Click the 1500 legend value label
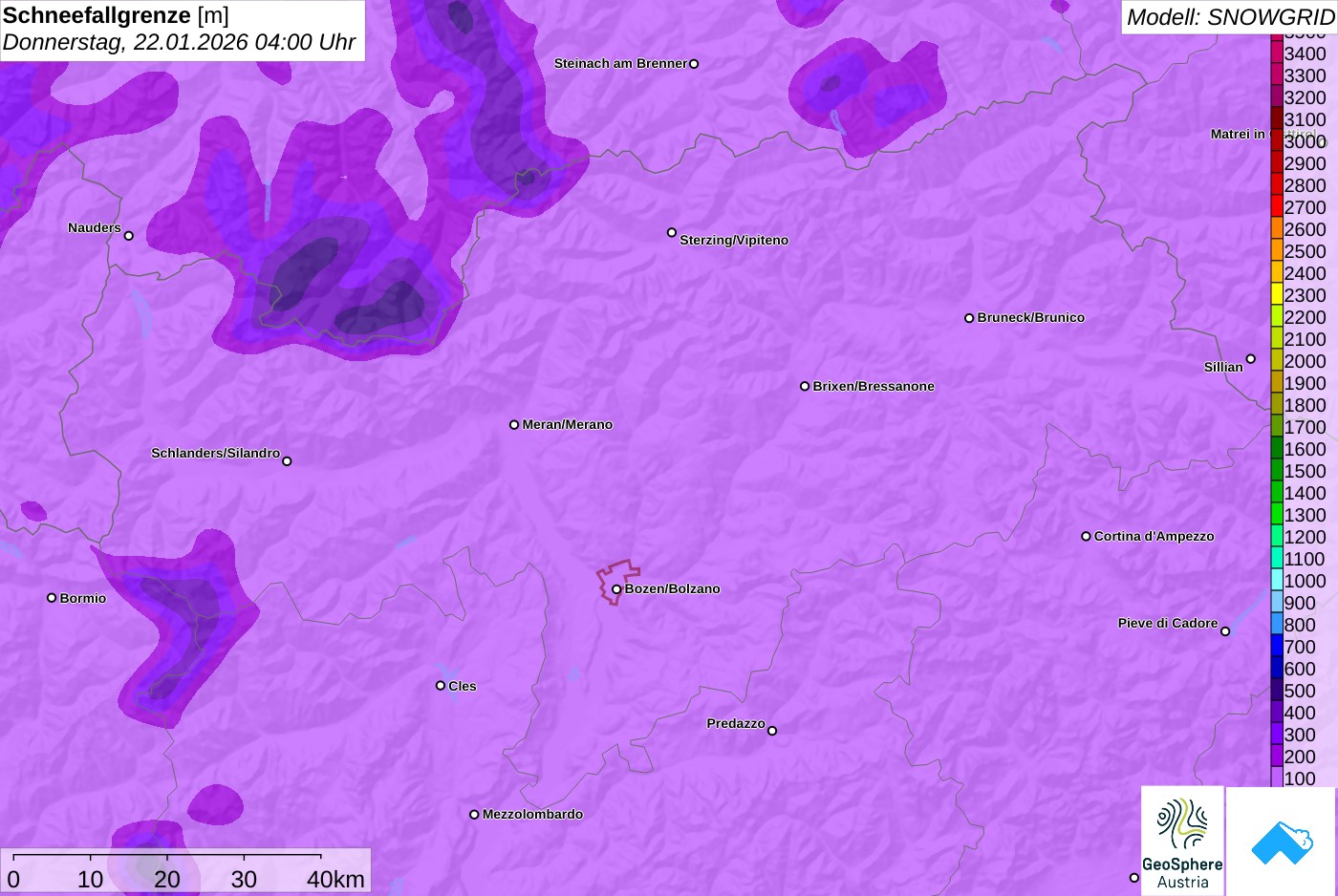Screen dimensions: 1338x896 1306,471
